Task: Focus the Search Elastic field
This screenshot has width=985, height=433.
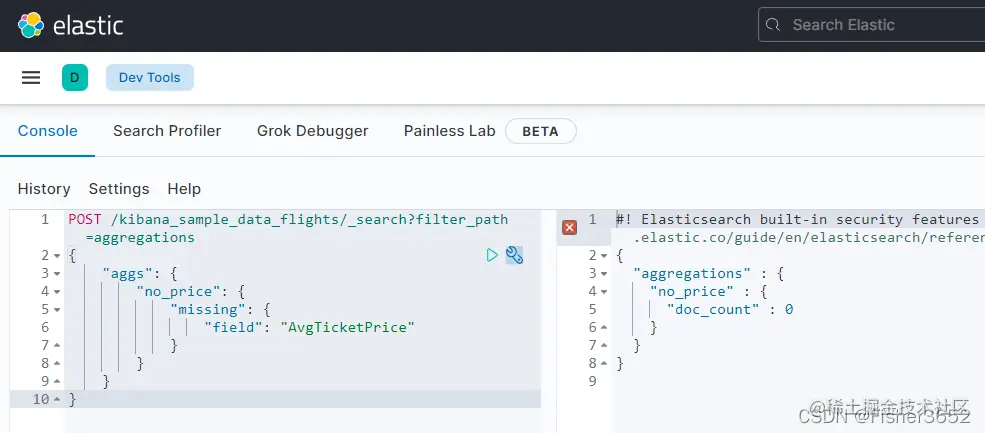Action: tap(872, 25)
